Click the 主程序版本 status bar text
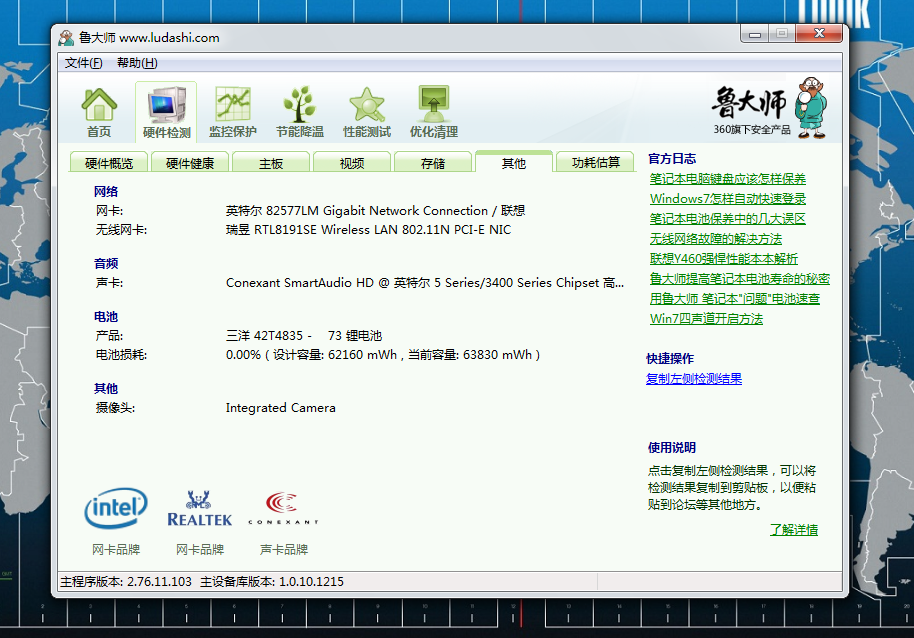Image resolution: width=914 pixels, height=638 pixels. [x=126, y=581]
